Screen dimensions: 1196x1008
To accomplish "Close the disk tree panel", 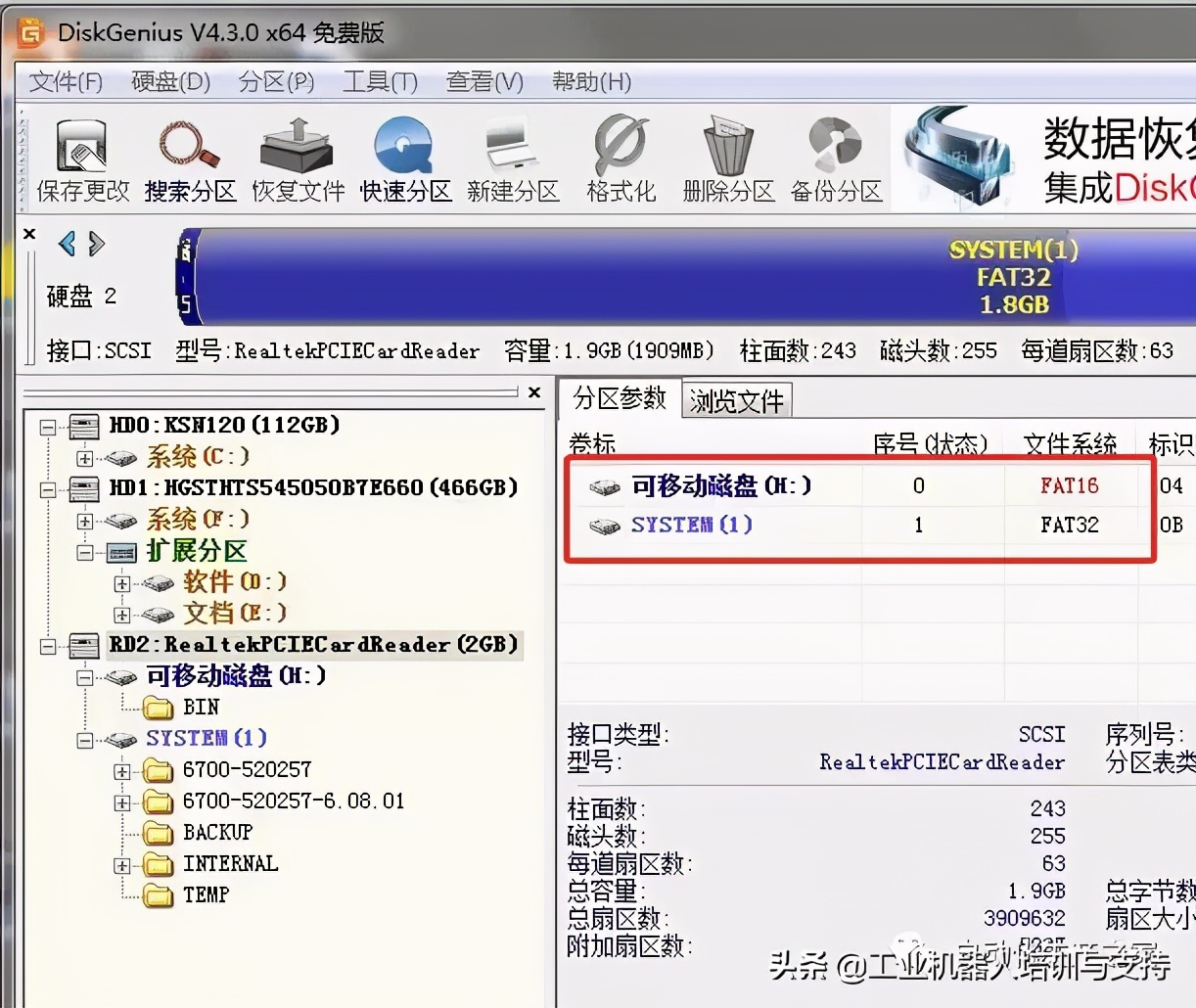I will tap(534, 392).
